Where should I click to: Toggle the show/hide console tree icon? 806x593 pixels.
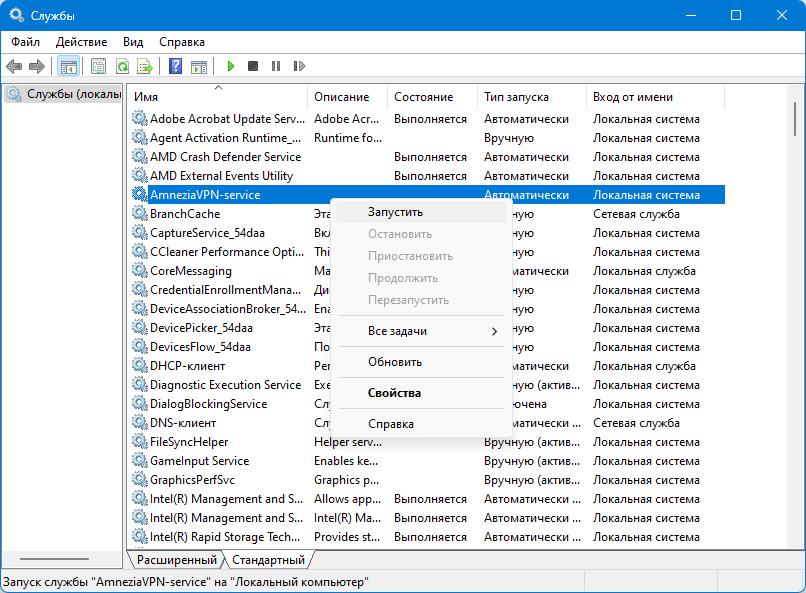point(69,66)
